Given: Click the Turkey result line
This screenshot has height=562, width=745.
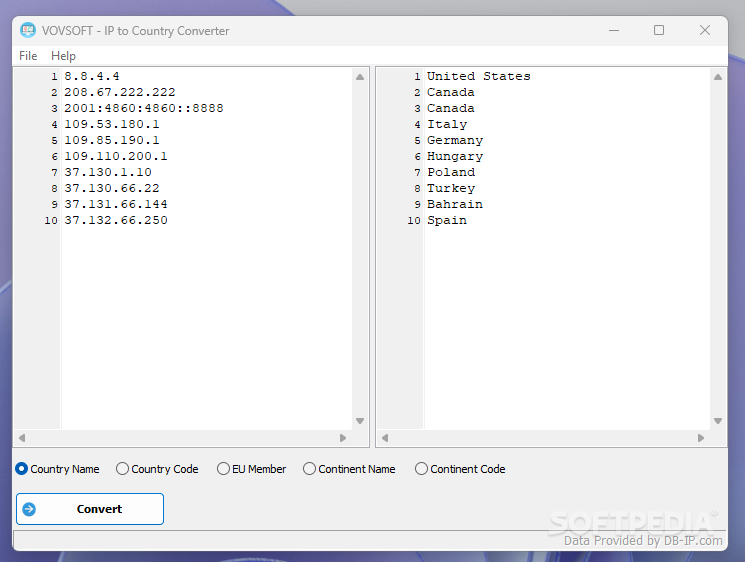Looking at the screenshot, I should 451,189.
